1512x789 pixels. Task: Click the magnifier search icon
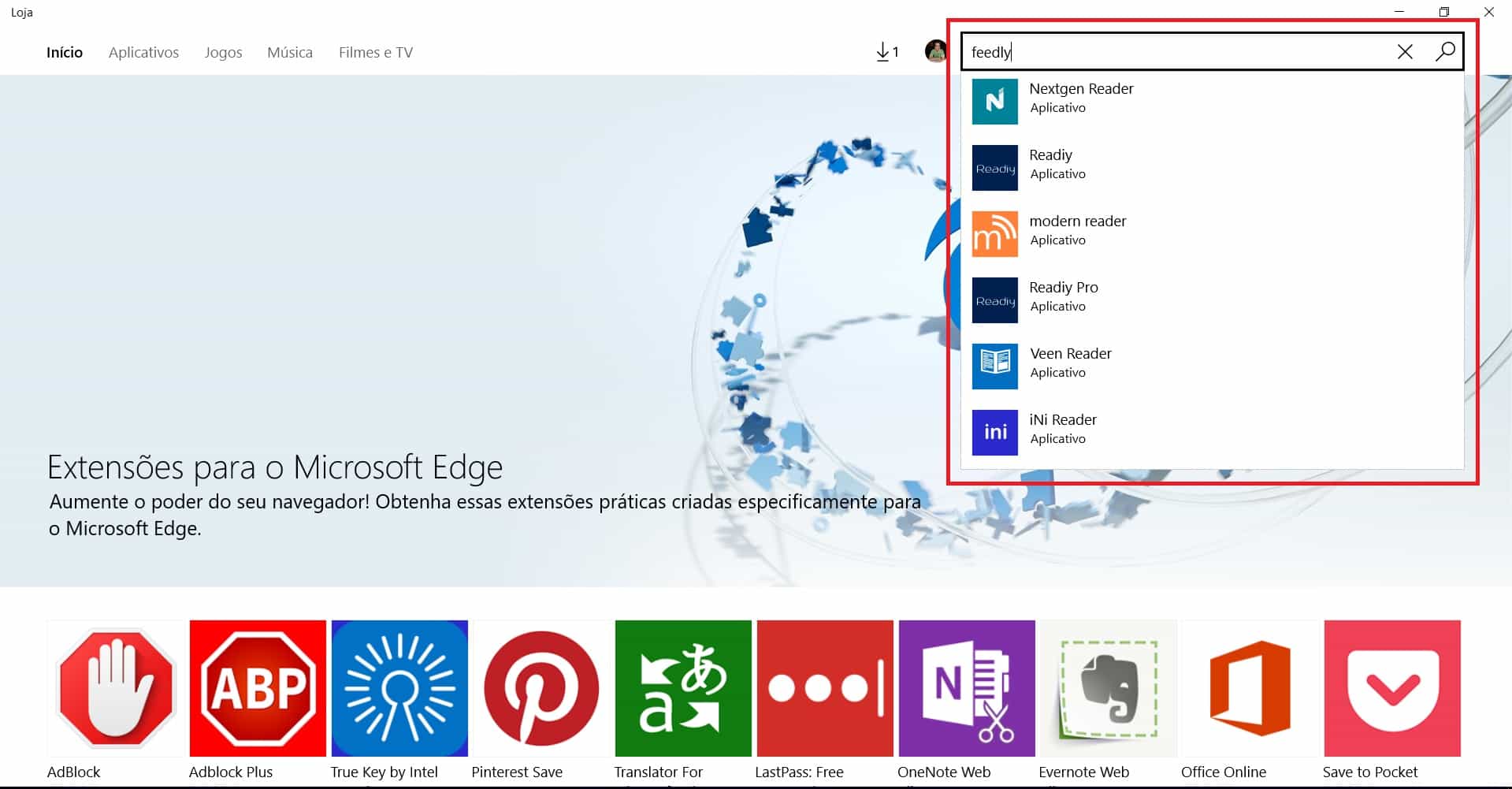1445,52
